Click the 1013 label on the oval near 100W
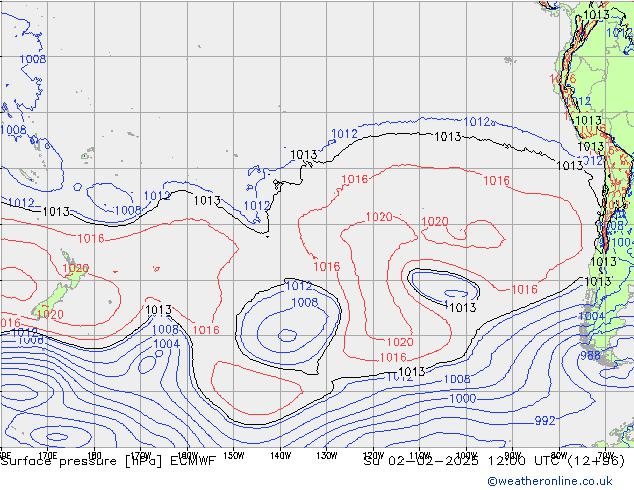 click(x=463, y=307)
